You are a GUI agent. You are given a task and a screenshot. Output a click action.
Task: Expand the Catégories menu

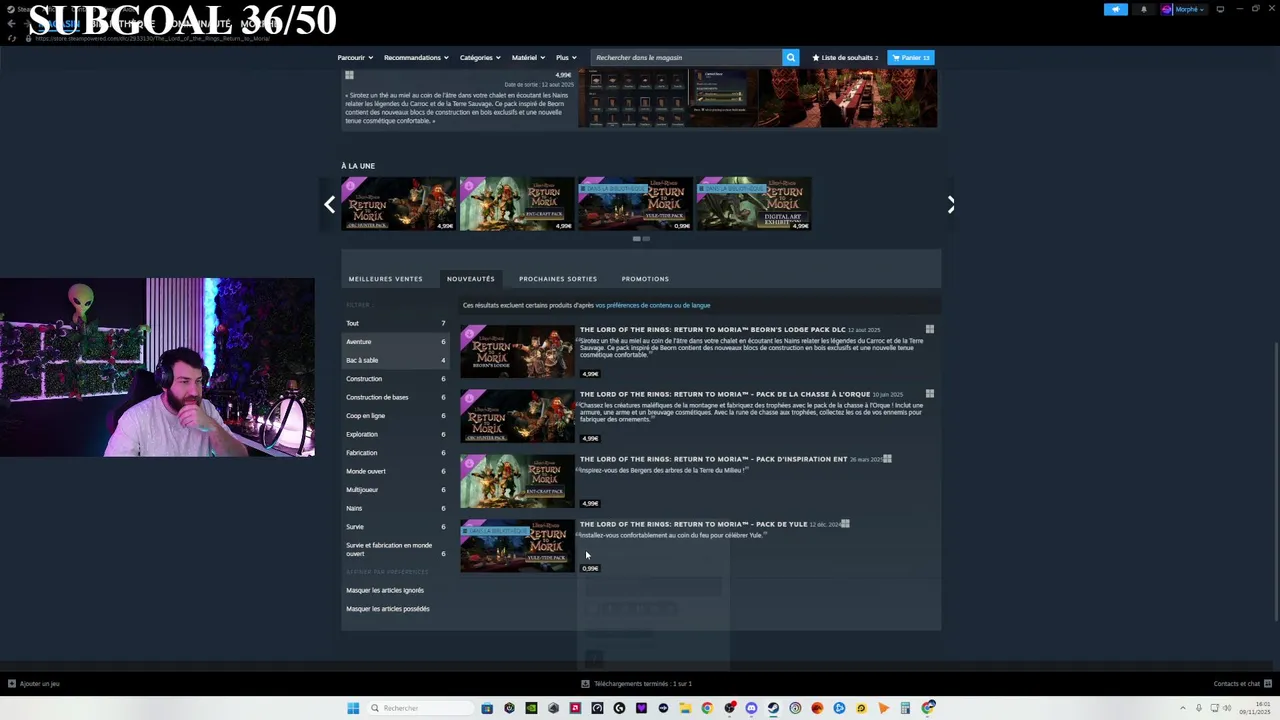480,57
